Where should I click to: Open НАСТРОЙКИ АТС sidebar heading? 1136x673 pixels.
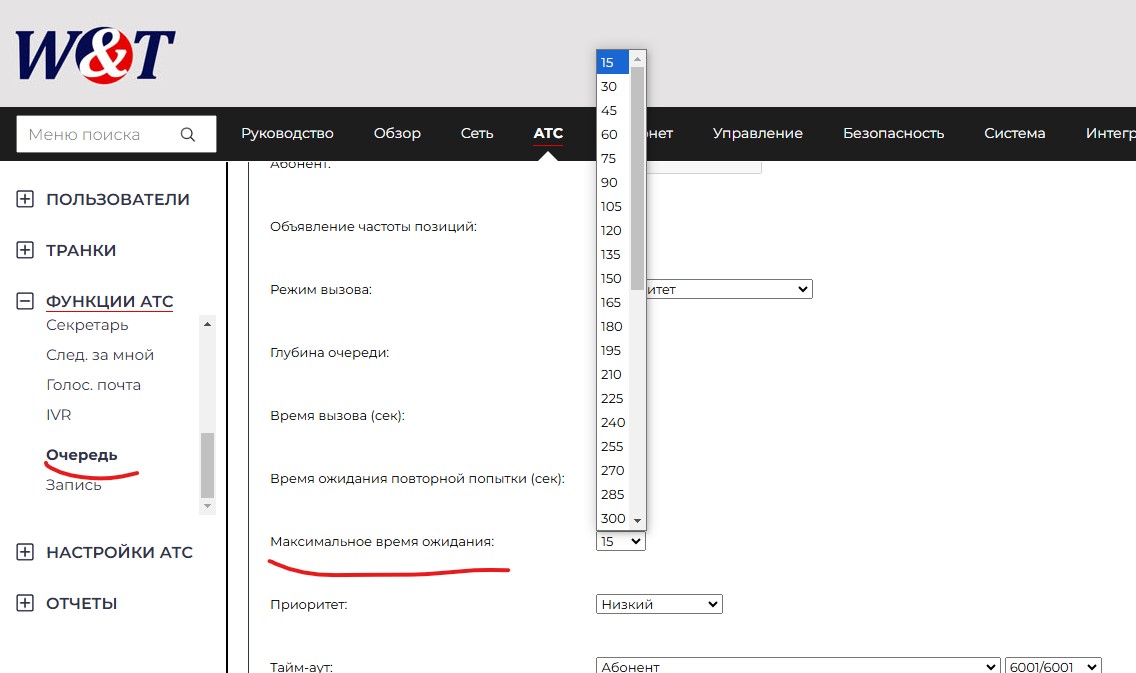(120, 553)
